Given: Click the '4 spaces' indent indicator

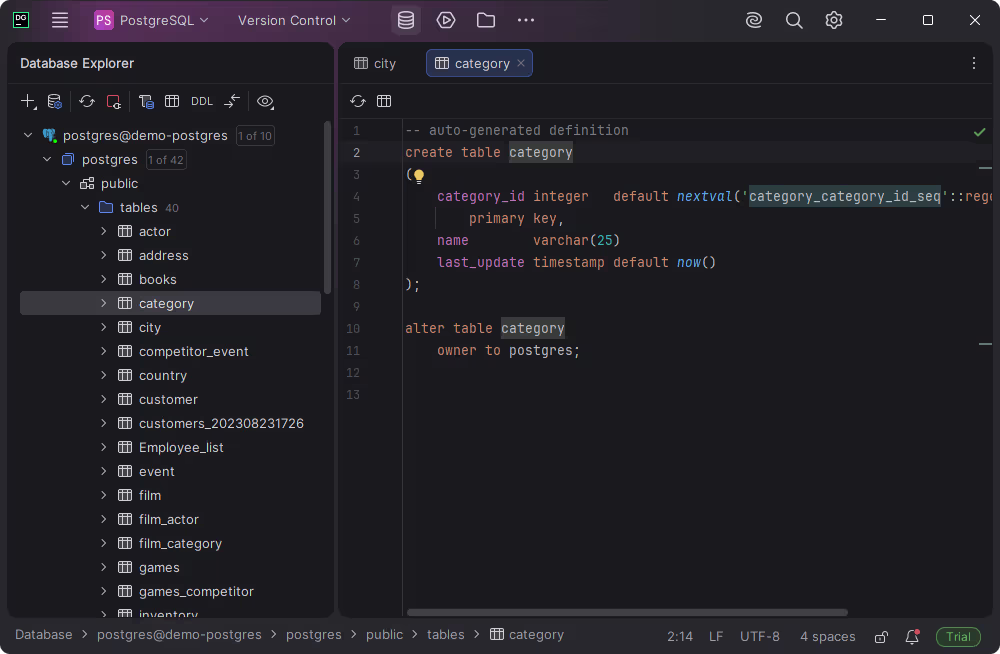Looking at the screenshot, I should point(827,637).
